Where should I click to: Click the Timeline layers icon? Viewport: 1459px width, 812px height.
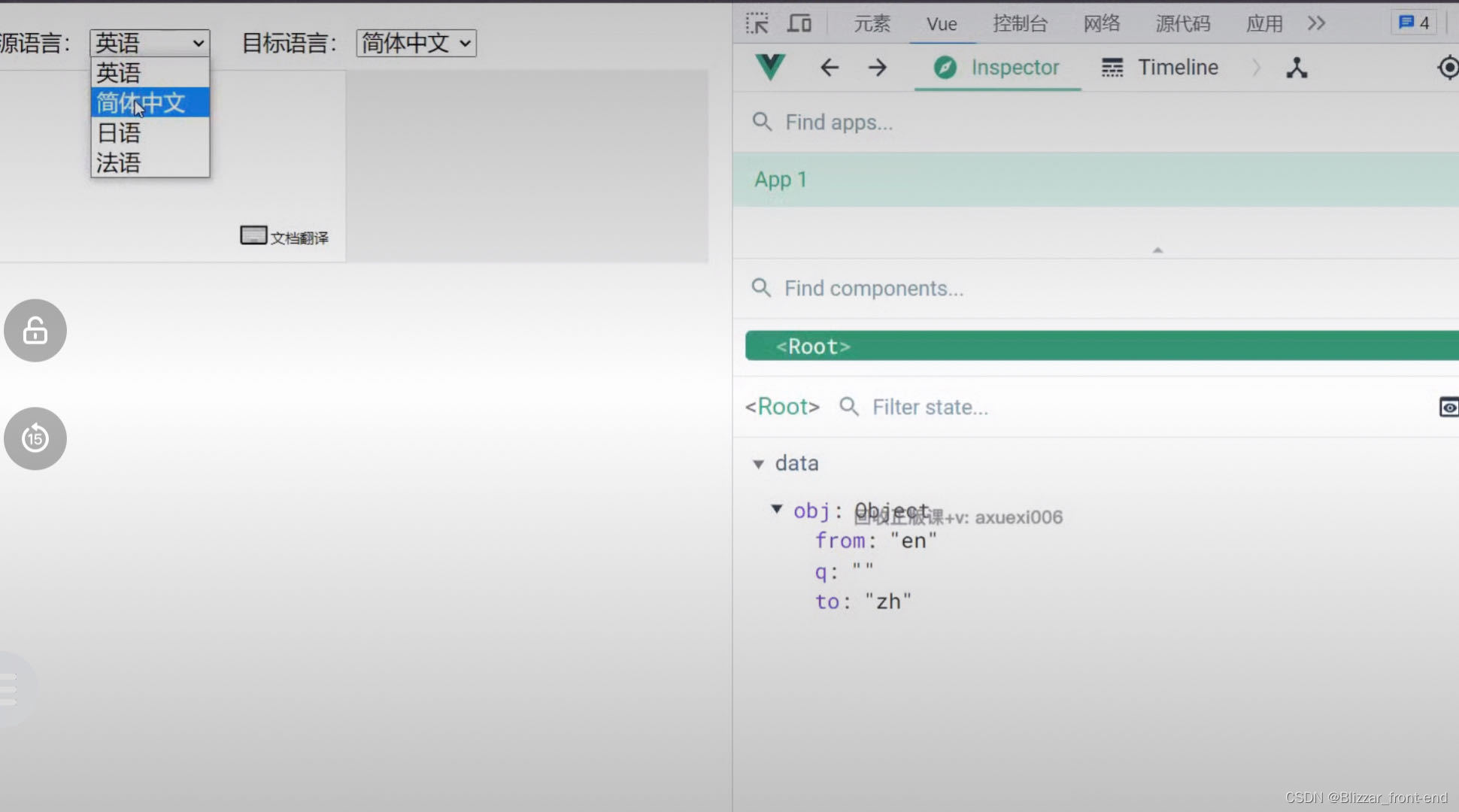1112,68
